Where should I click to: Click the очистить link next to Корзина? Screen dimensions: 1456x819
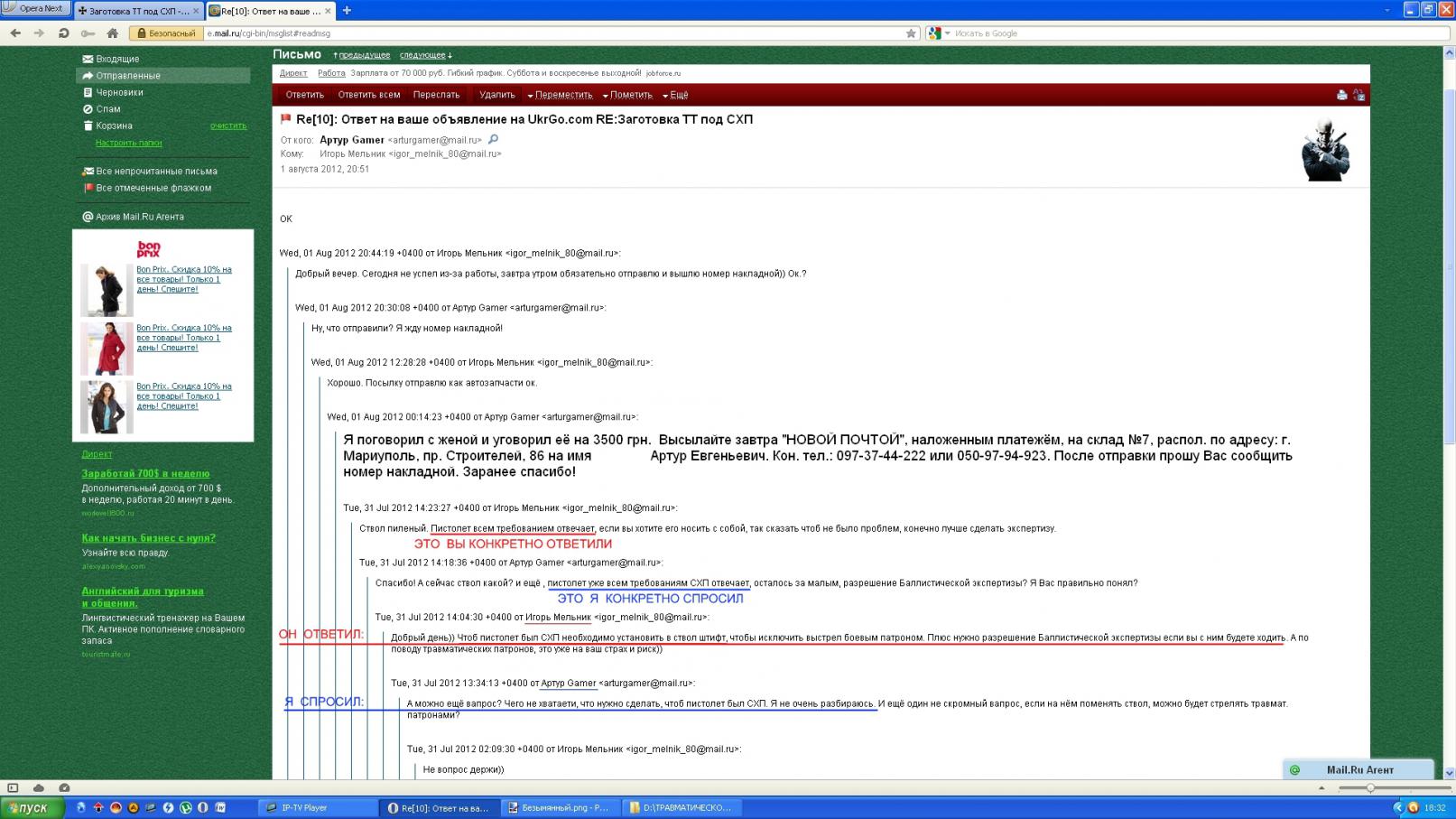[x=228, y=126]
